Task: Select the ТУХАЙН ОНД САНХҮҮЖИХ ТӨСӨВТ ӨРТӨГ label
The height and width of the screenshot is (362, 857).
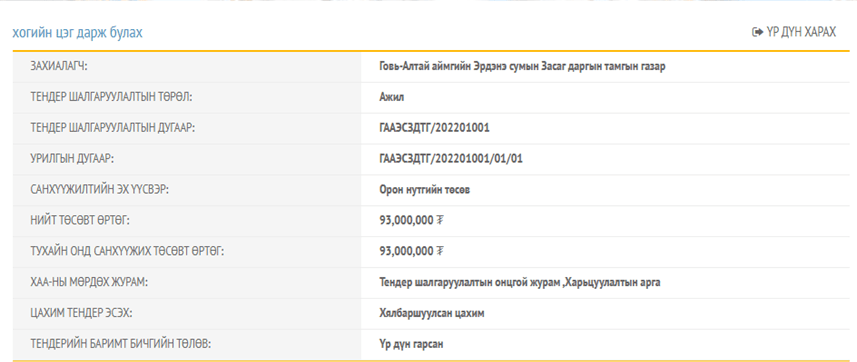Action: tap(128, 252)
